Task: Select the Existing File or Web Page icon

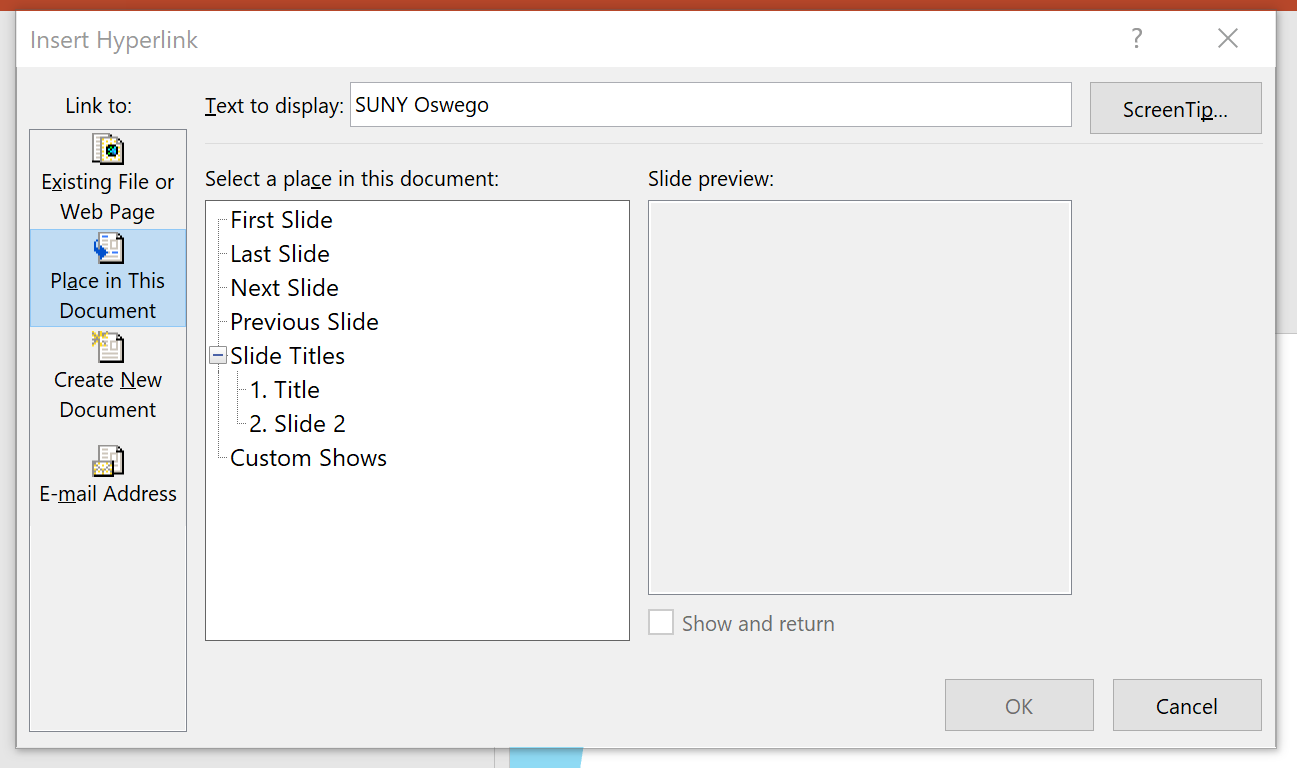Action: click(108, 149)
